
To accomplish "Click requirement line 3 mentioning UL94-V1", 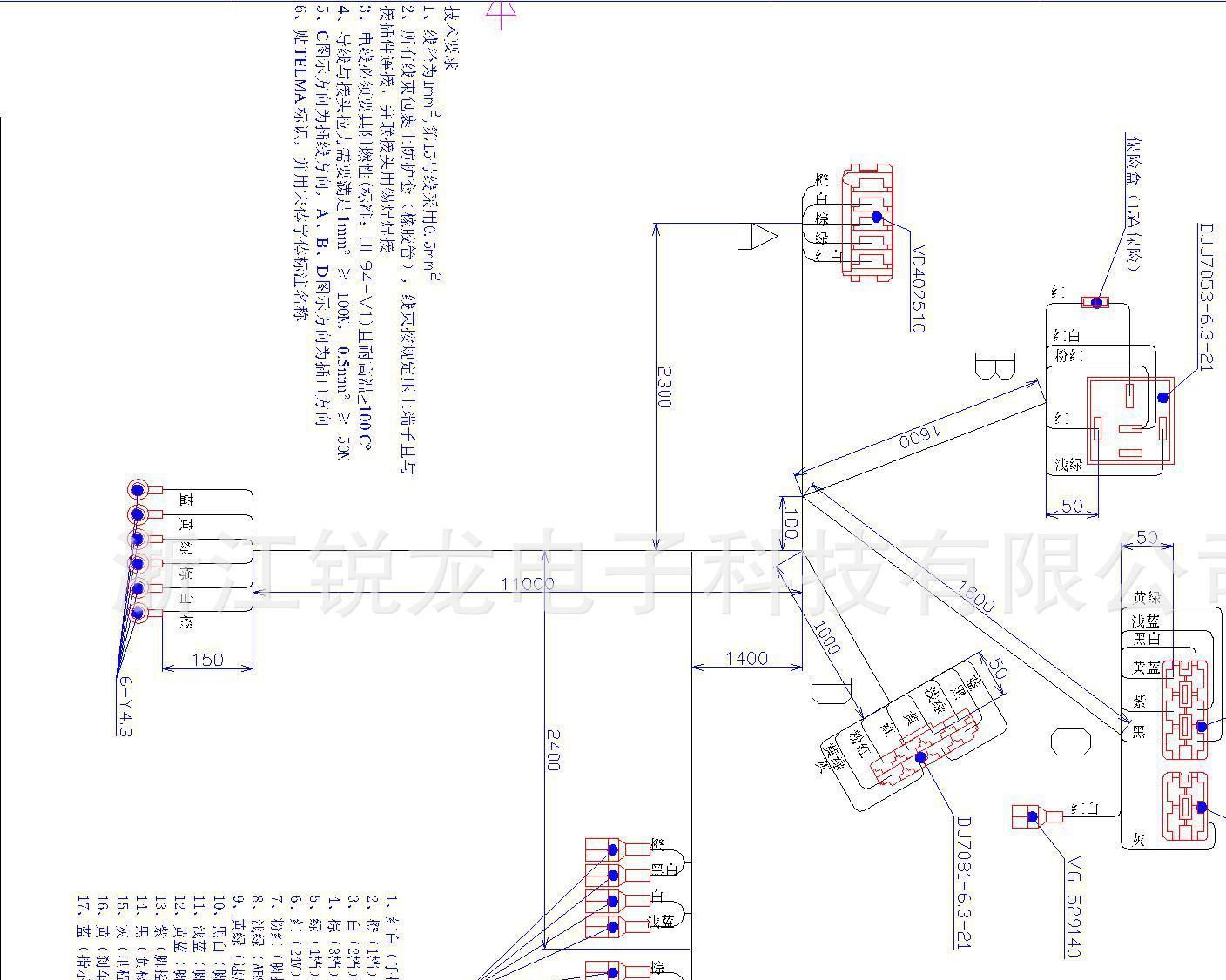I will [366, 226].
